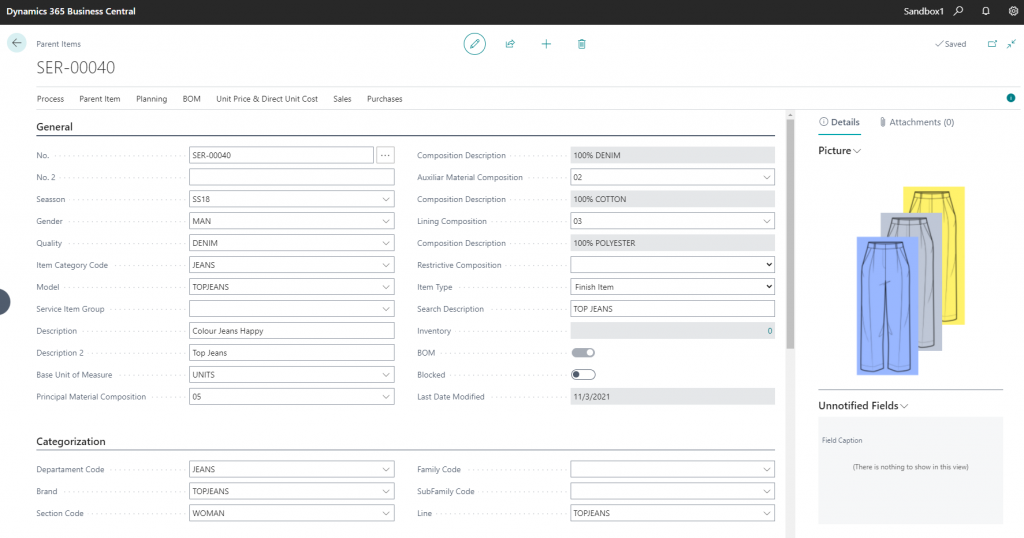The height and width of the screenshot is (538, 1024).
Task: Open the Purchases menu
Action: (x=385, y=99)
